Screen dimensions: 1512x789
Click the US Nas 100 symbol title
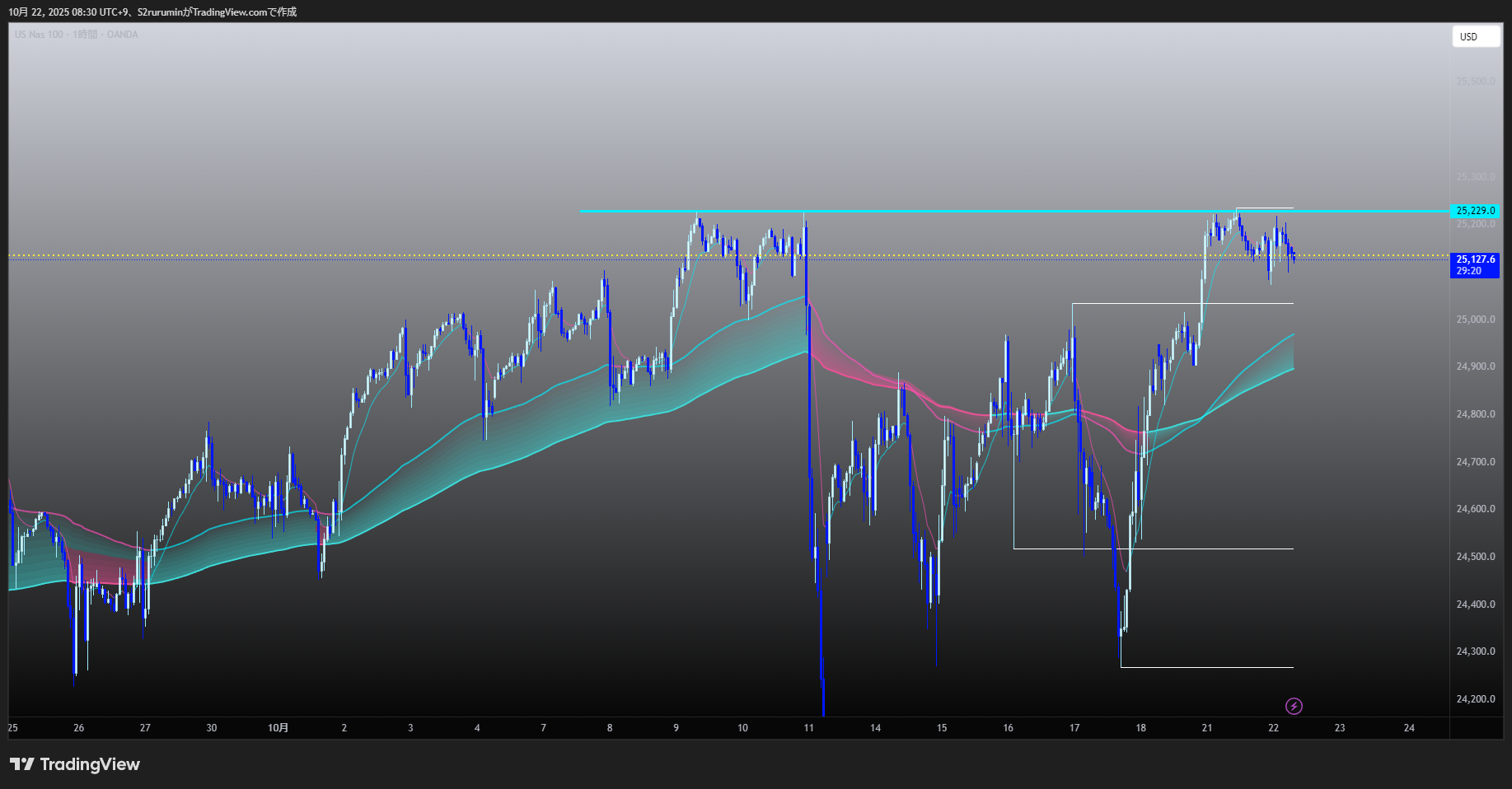pyautogui.click(x=39, y=35)
